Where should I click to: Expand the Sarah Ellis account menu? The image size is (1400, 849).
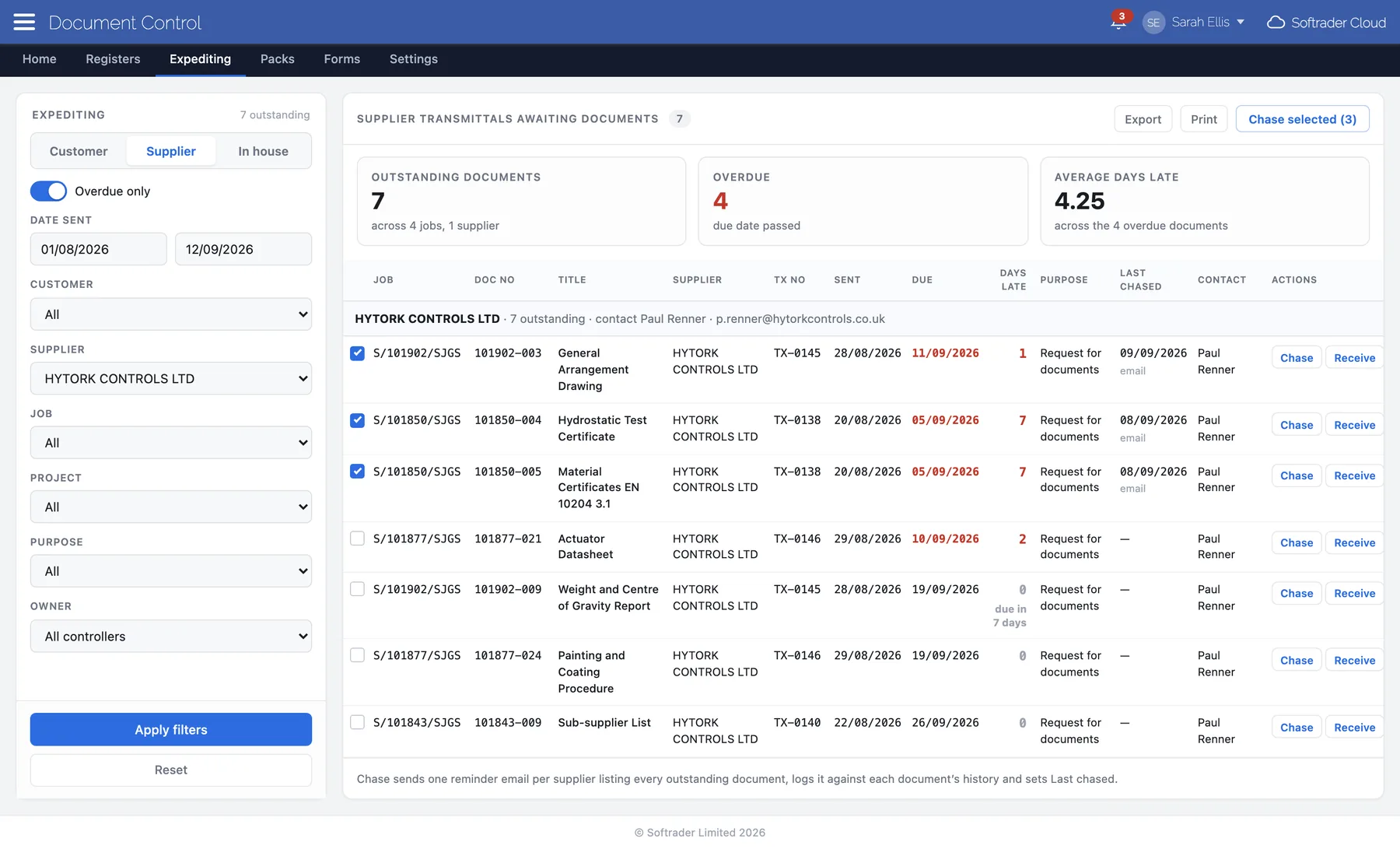click(x=1208, y=22)
